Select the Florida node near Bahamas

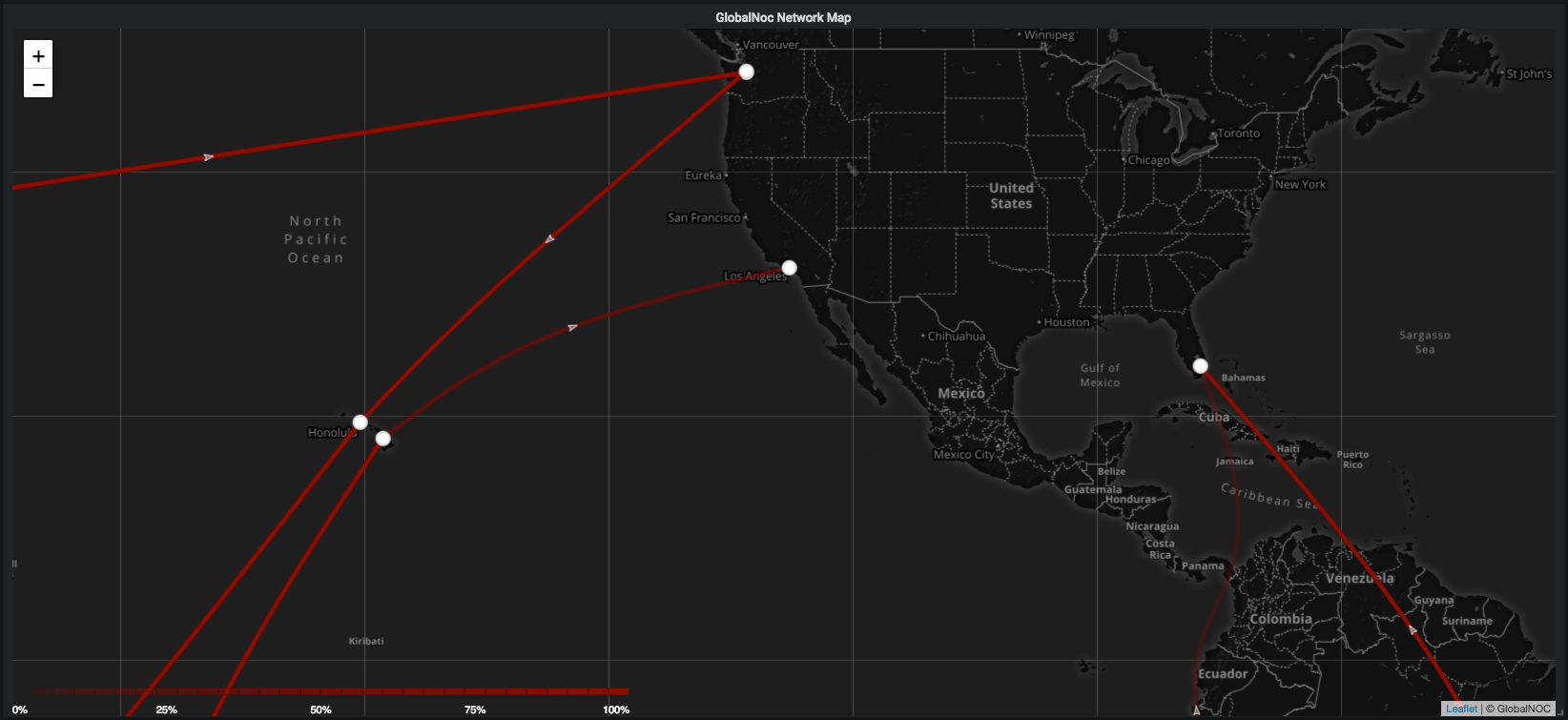coord(1200,365)
